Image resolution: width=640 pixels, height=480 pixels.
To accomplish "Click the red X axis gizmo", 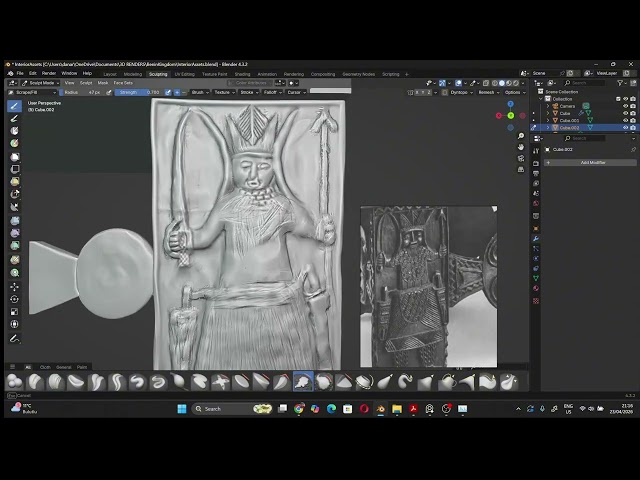I will 499,116.
